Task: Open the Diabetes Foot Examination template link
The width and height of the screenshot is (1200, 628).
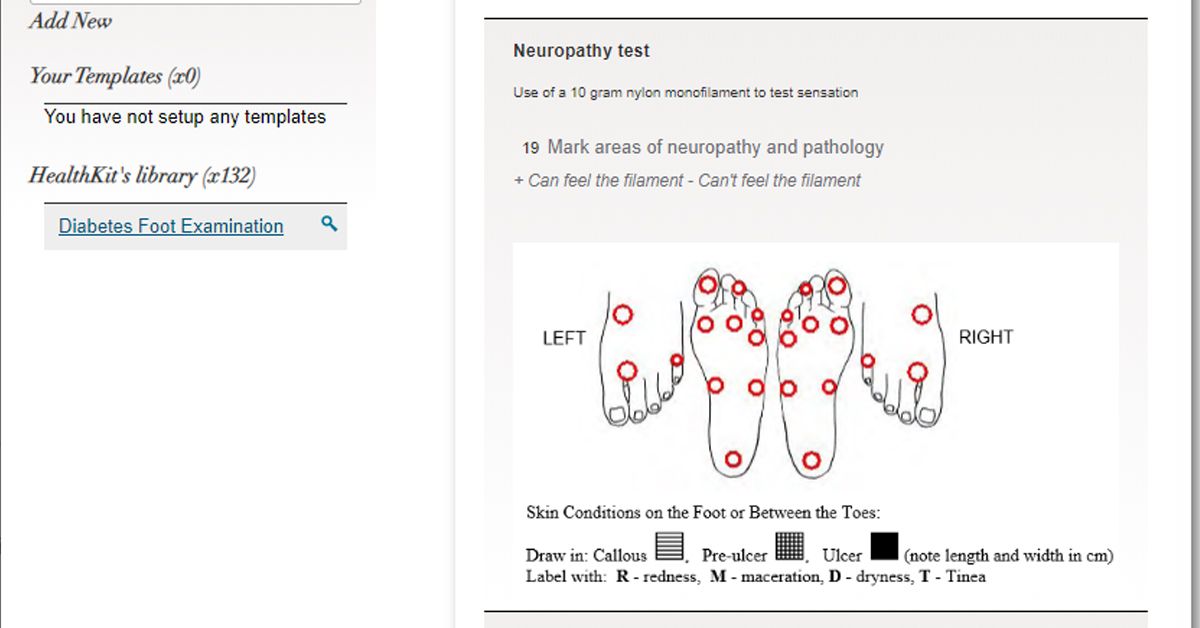Action: point(171,226)
